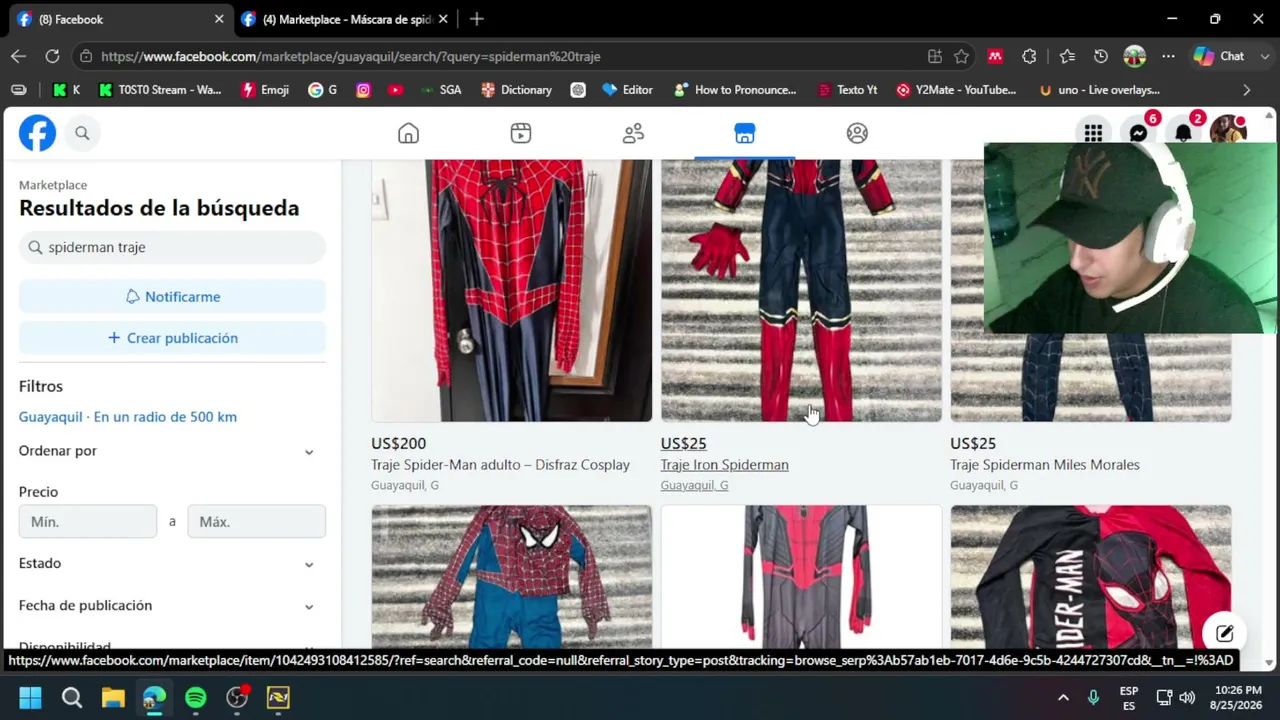This screenshot has width=1280, height=720.
Task: Open the Traje Spiderman Miles Morales title
Action: click(1045, 465)
